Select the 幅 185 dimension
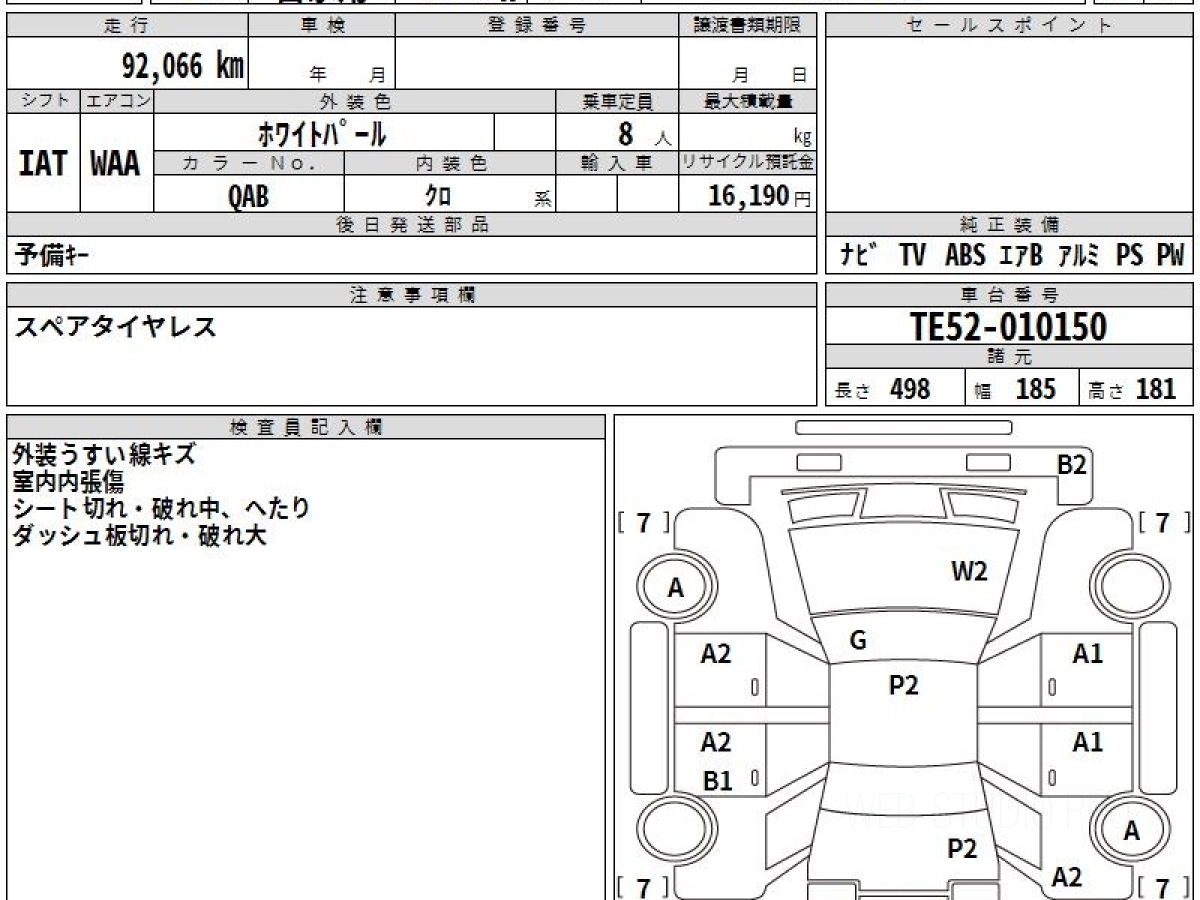 click(x=1016, y=389)
